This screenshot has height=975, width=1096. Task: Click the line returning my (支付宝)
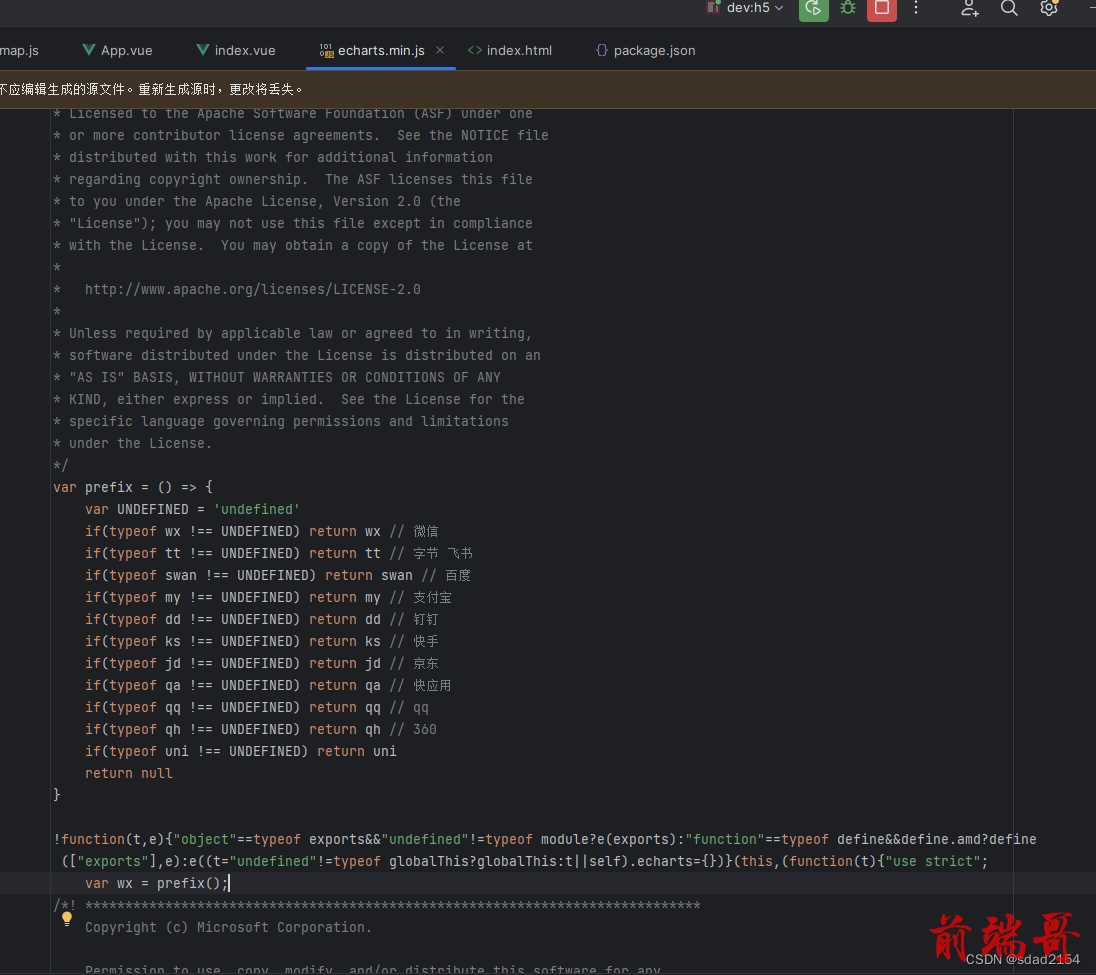click(268, 598)
